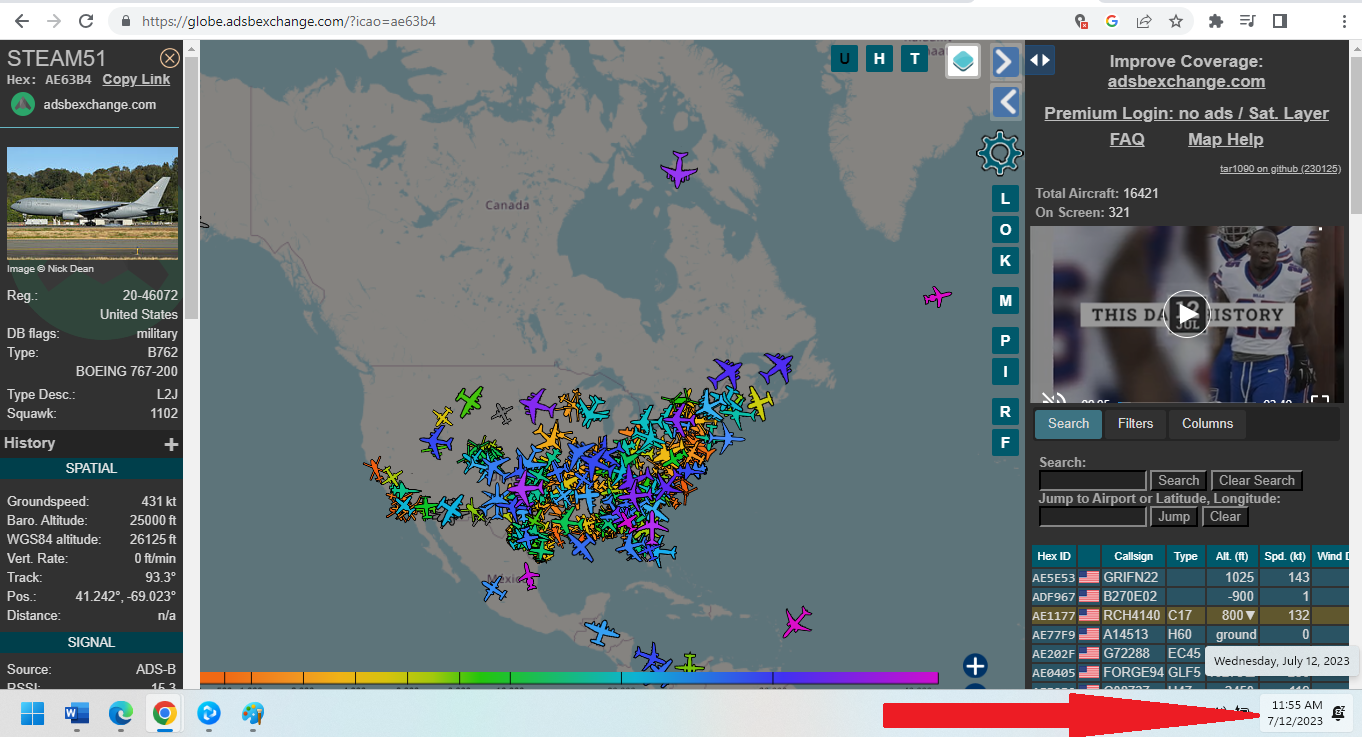Open the FAQ link
Screen dimensions: 1362x737
1127,140
